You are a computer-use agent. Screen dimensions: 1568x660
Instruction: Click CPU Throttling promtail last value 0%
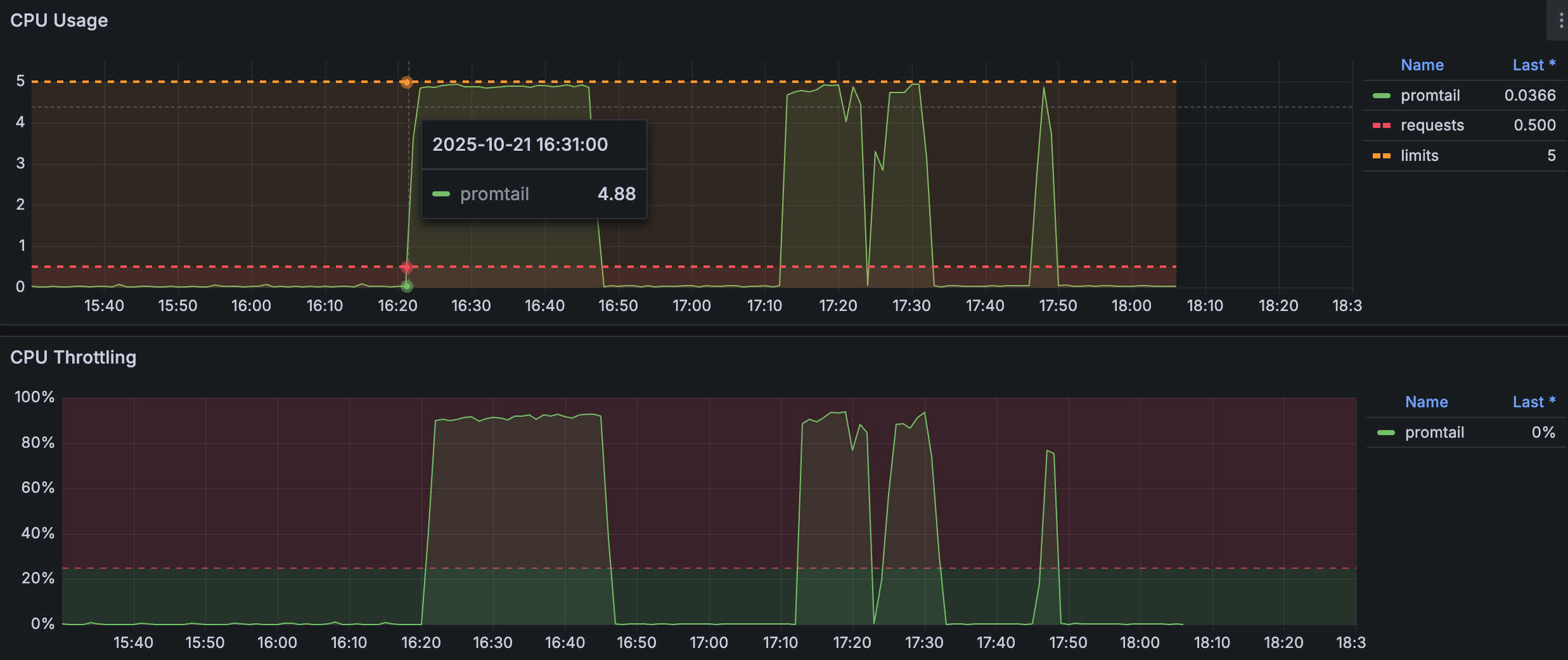click(x=1543, y=433)
